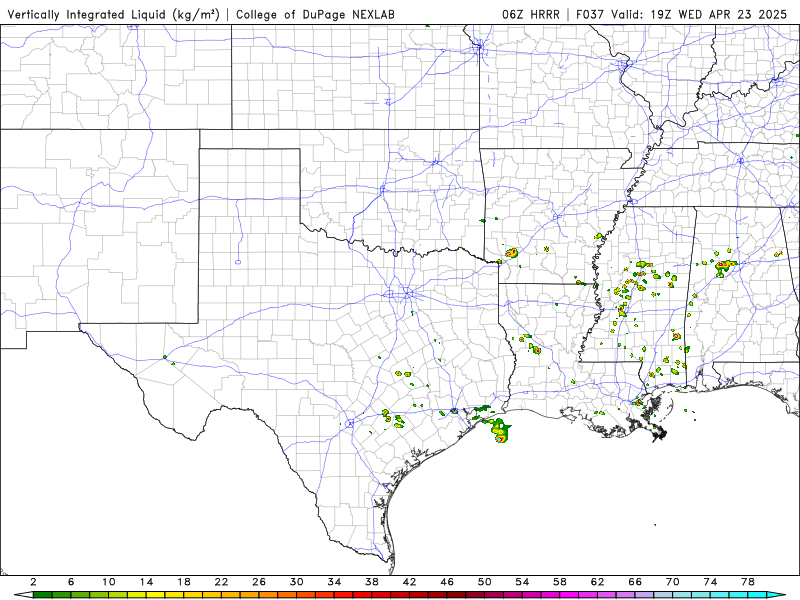The width and height of the screenshot is (800, 600).
Task: Click the storm cell at the Oklahoma-Arkansas-Texas border corner
Action: tap(499, 262)
